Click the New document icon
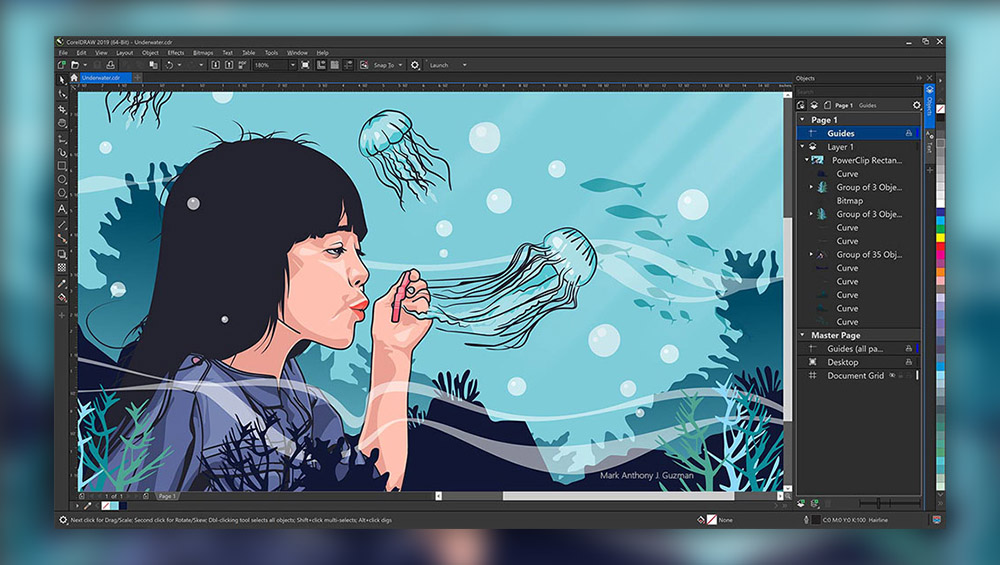The height and width of the screenshot is (565, 1000). [x=62, y=65]
